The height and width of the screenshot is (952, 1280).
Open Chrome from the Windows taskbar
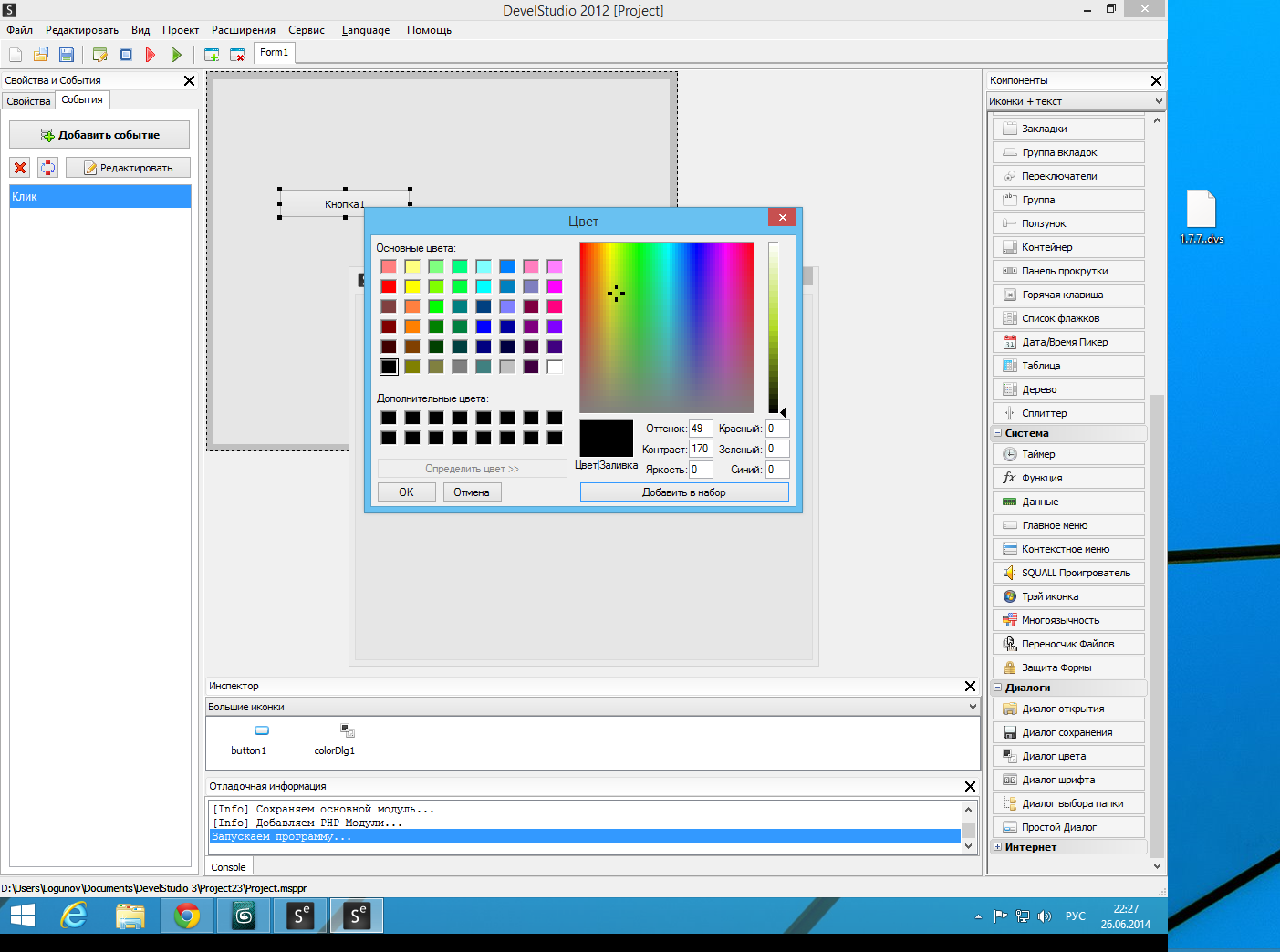click(187, 916)
